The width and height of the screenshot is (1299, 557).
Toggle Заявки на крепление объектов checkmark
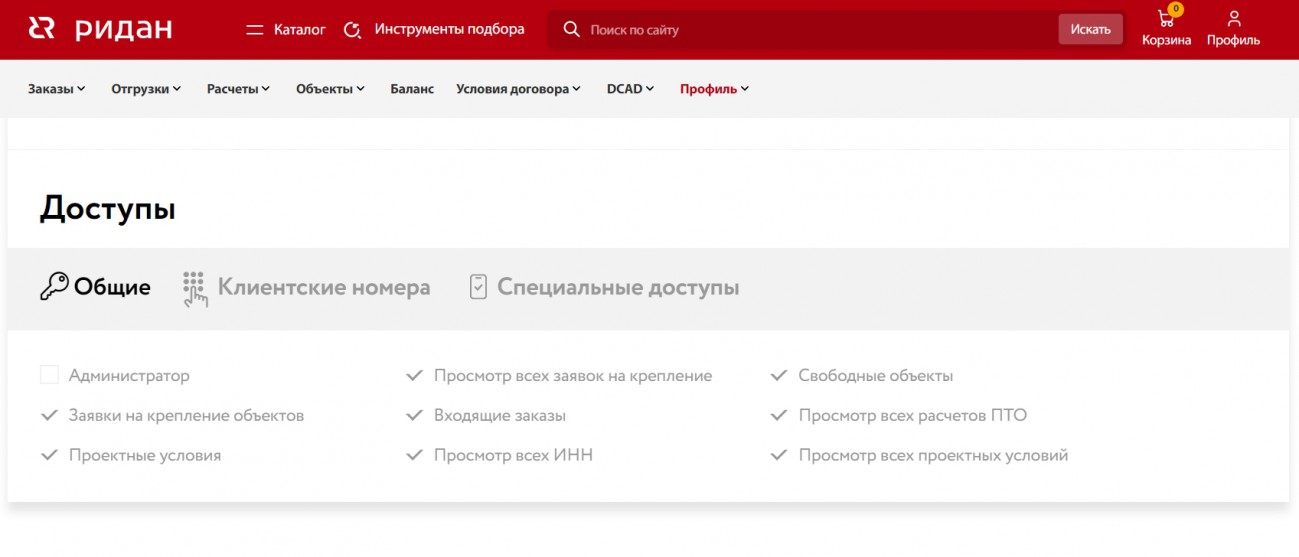coord(49,415)
